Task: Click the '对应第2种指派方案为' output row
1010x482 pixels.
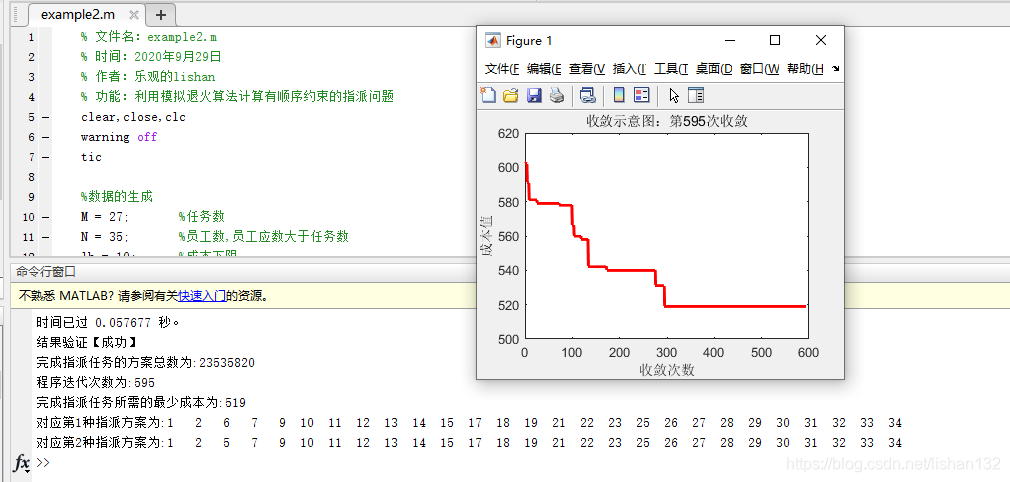Action: (469, 443)
